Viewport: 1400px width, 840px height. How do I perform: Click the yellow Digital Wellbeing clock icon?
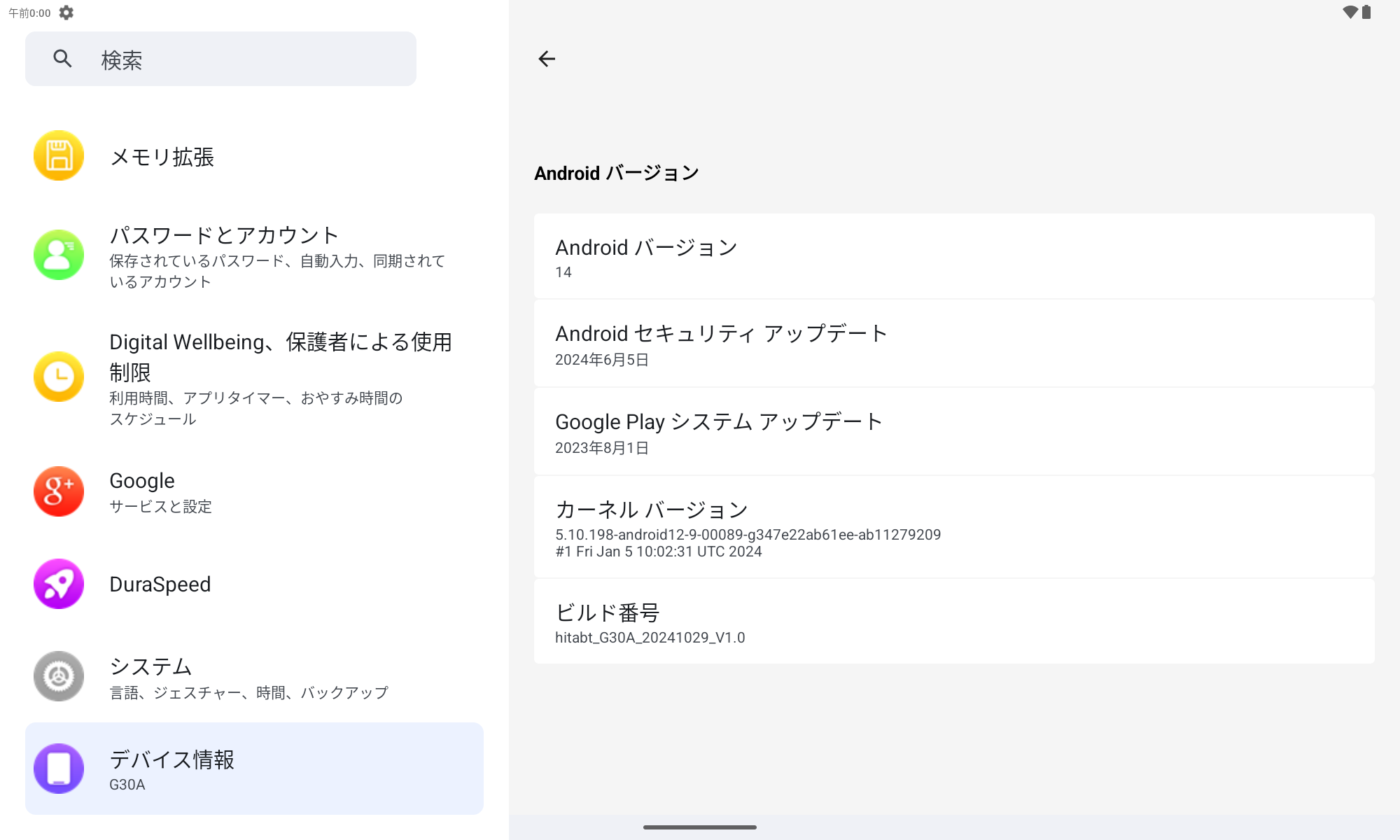[x=59, y=377]
